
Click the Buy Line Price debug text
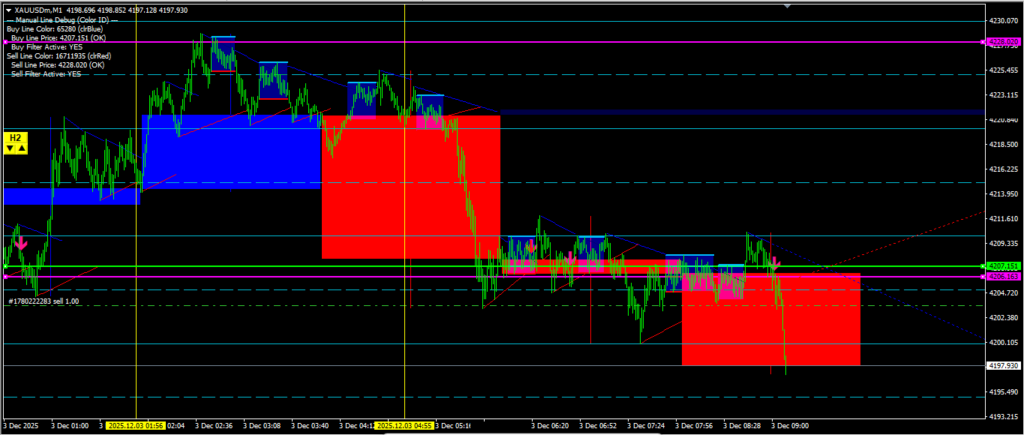[x=52, y=38]
